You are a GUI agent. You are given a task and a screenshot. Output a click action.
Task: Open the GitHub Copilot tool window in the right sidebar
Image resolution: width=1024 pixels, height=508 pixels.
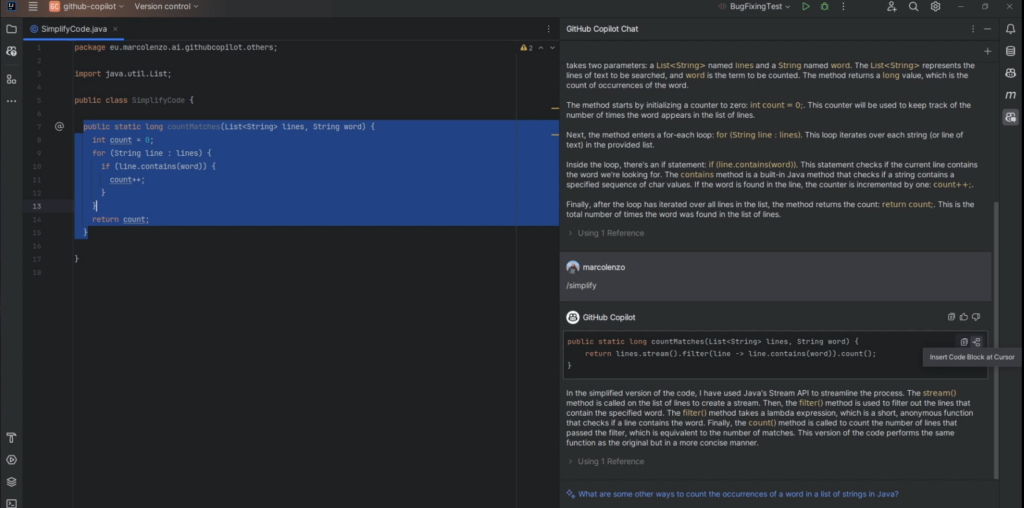click(x=1010, y=73)
